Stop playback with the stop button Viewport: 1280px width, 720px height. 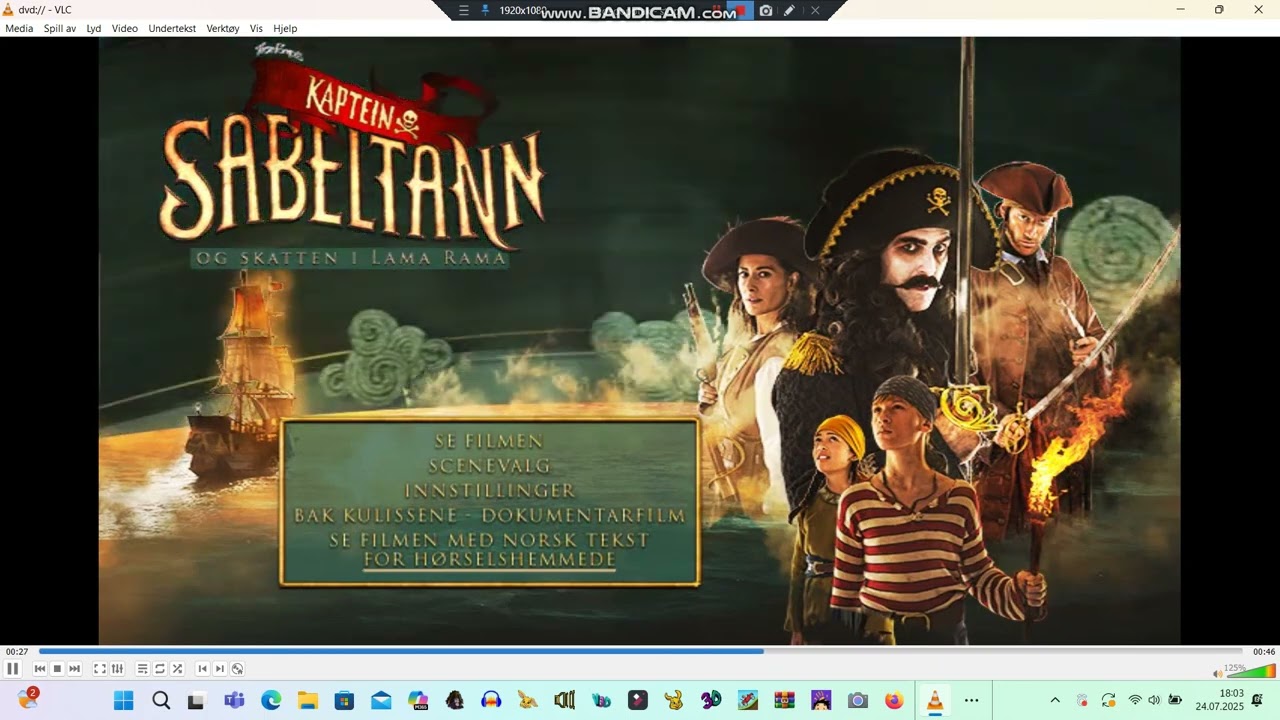click(57, 669)
